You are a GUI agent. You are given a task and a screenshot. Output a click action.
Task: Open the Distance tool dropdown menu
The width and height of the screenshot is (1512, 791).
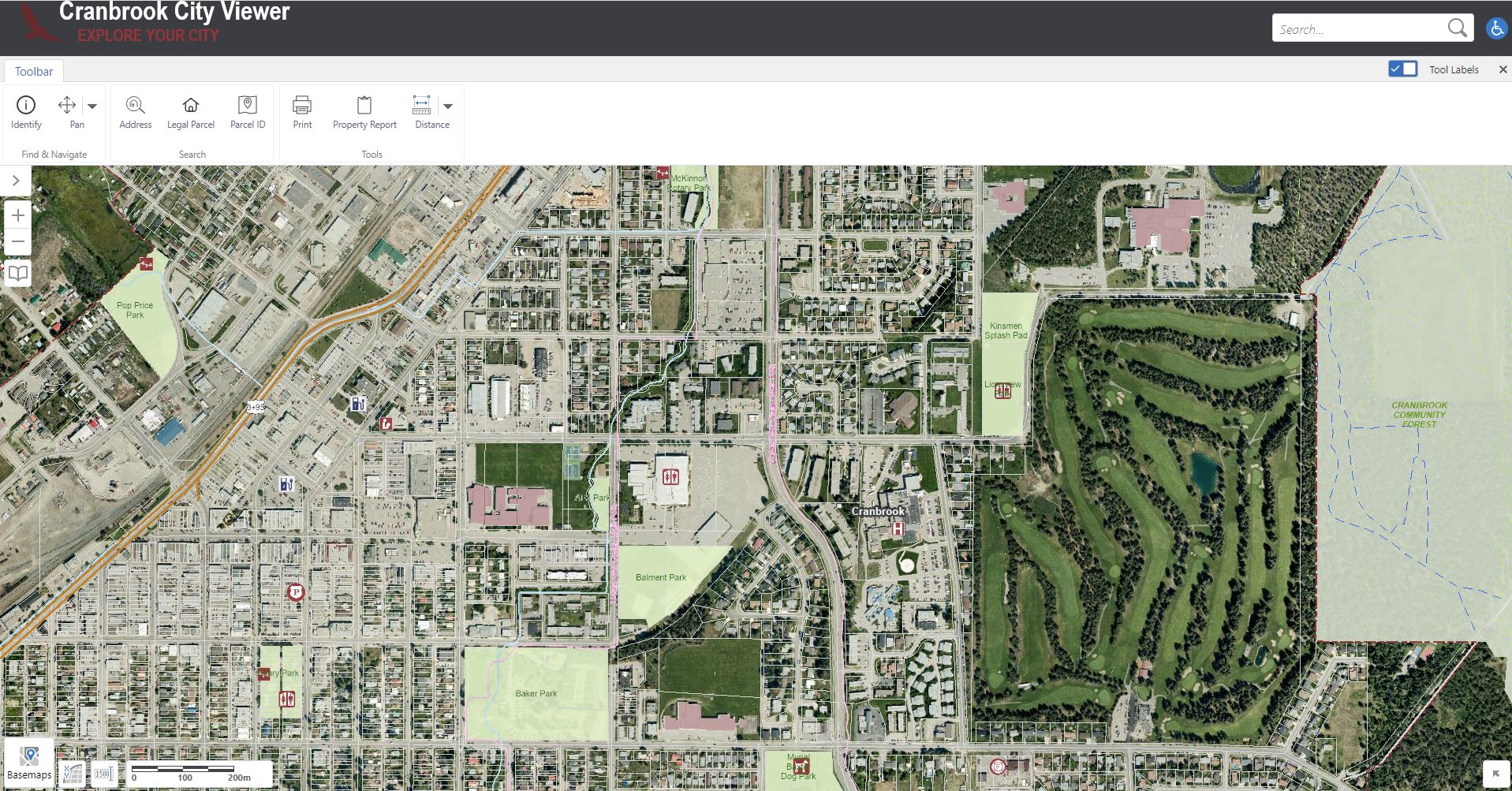[x=448, y=106]
